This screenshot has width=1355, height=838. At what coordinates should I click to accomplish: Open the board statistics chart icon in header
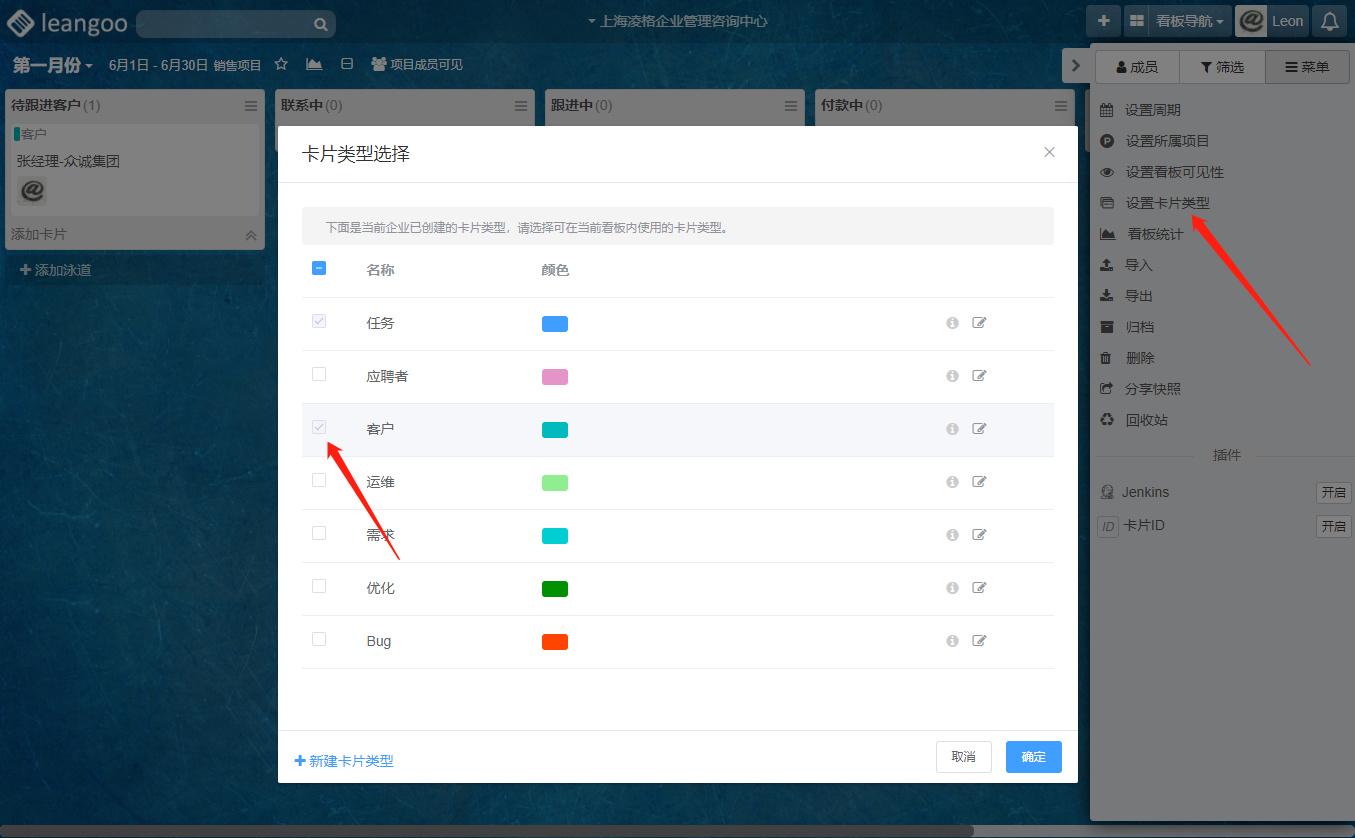pyautogui.click(x=314, y=64)
